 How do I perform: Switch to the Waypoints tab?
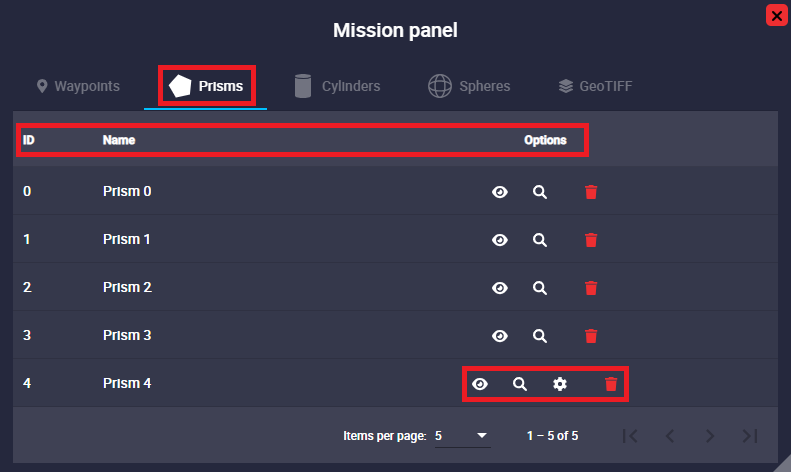tap(78, 86)
